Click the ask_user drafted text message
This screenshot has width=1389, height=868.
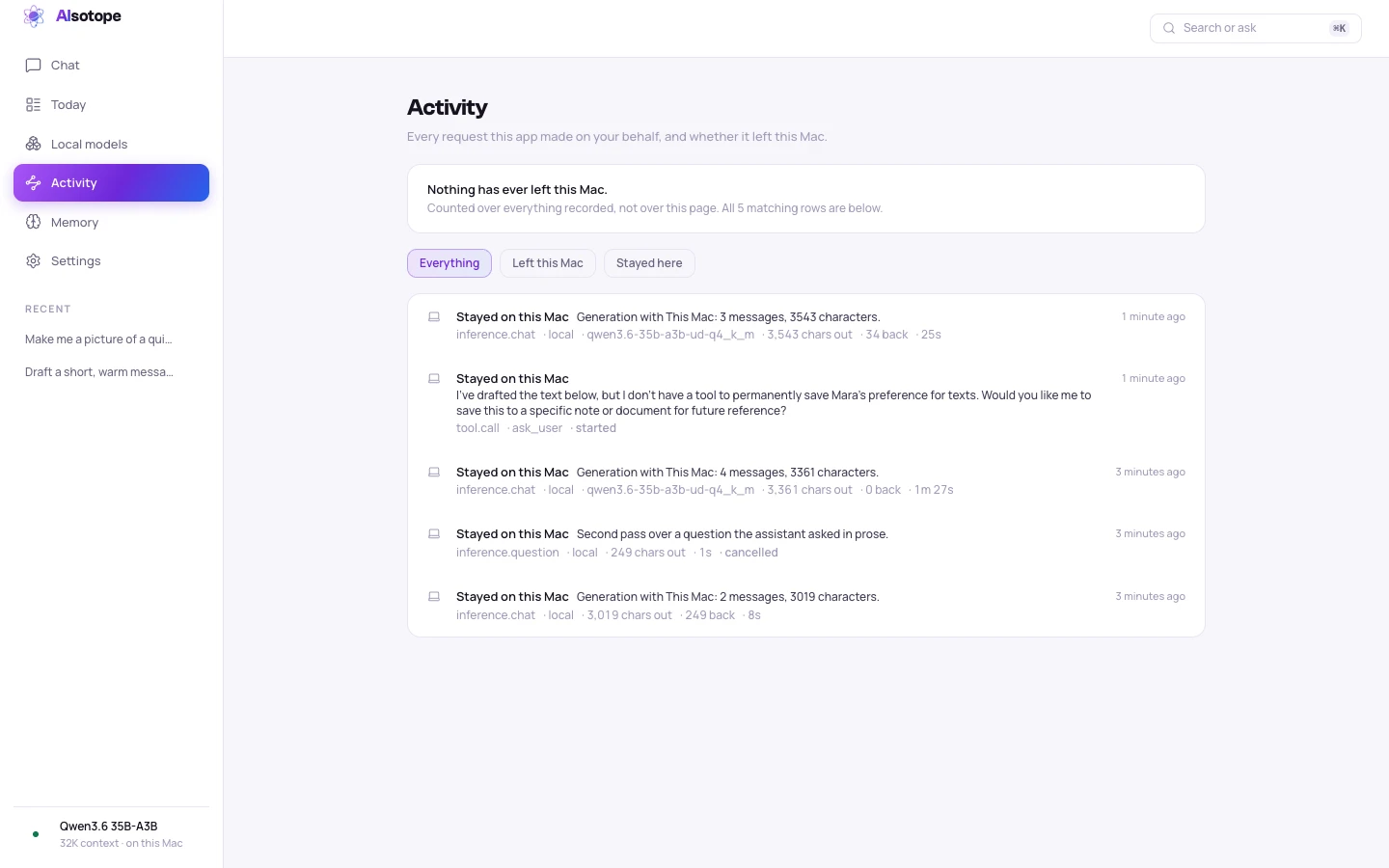point(774,403)
